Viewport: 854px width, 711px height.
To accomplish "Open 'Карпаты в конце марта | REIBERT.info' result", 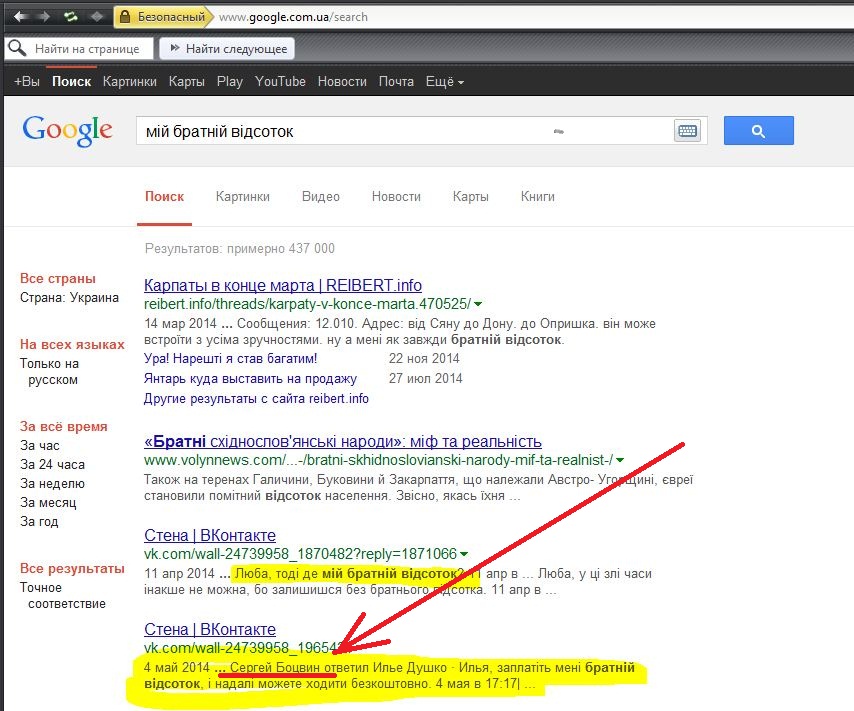I will click(x=283, y=285).
